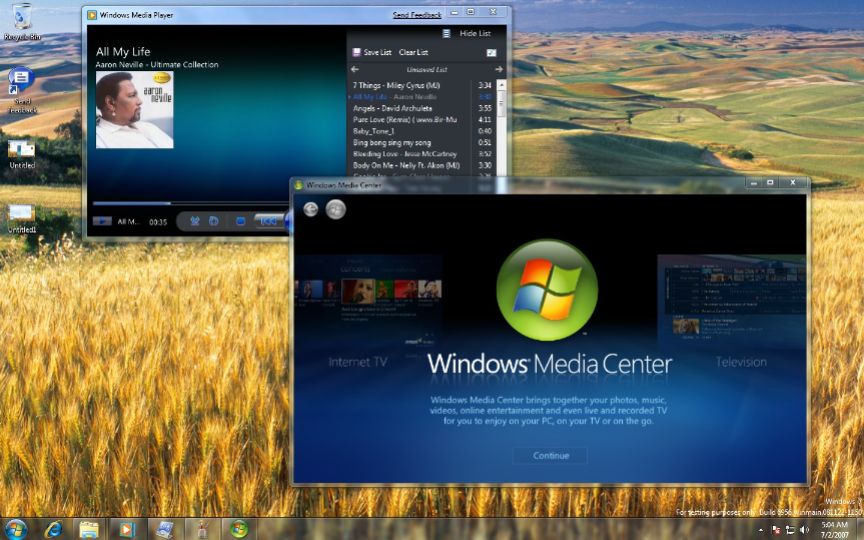The image size is (864, 540).
Task: Select 'Angels - David Archuleta' in playlist
Action: pos(393,108)
